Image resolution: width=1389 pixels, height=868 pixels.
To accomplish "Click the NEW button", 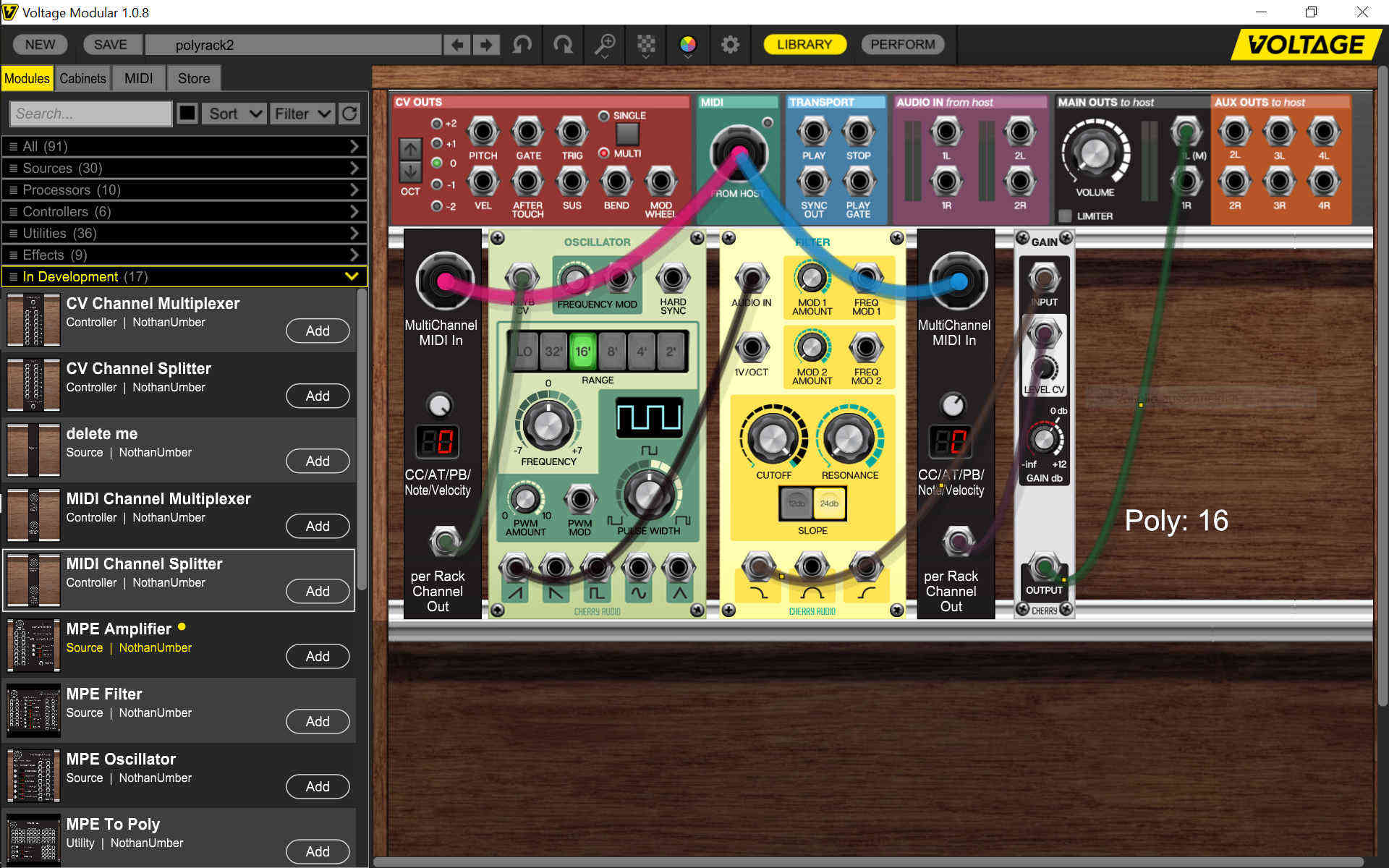I will [40, 45].
